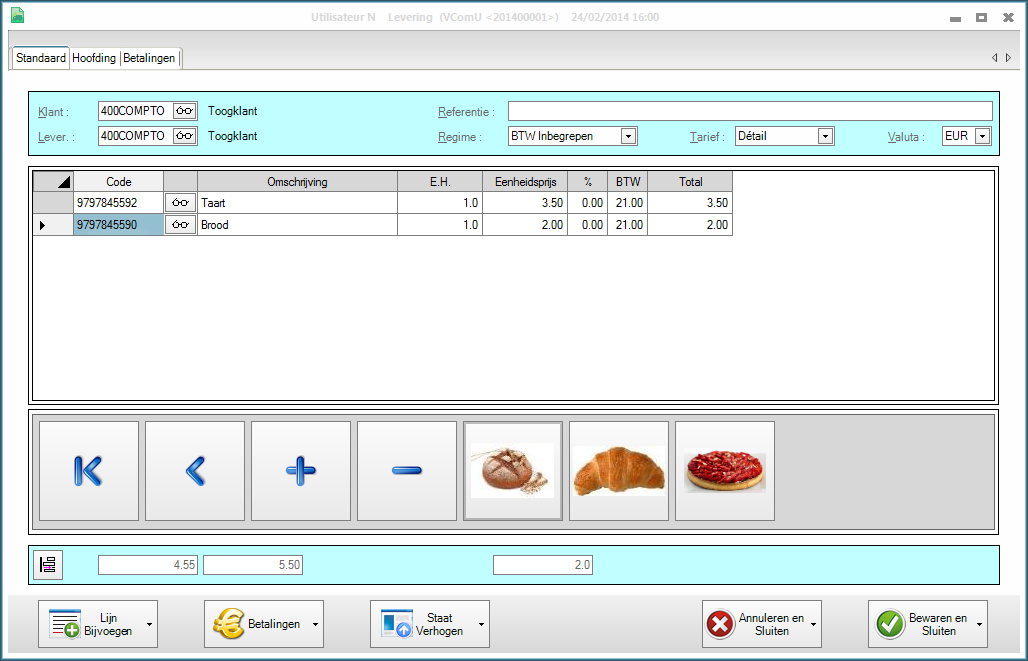Click the lookup icon in the Taart row
1028x661 pixels.
click(180, 203)
